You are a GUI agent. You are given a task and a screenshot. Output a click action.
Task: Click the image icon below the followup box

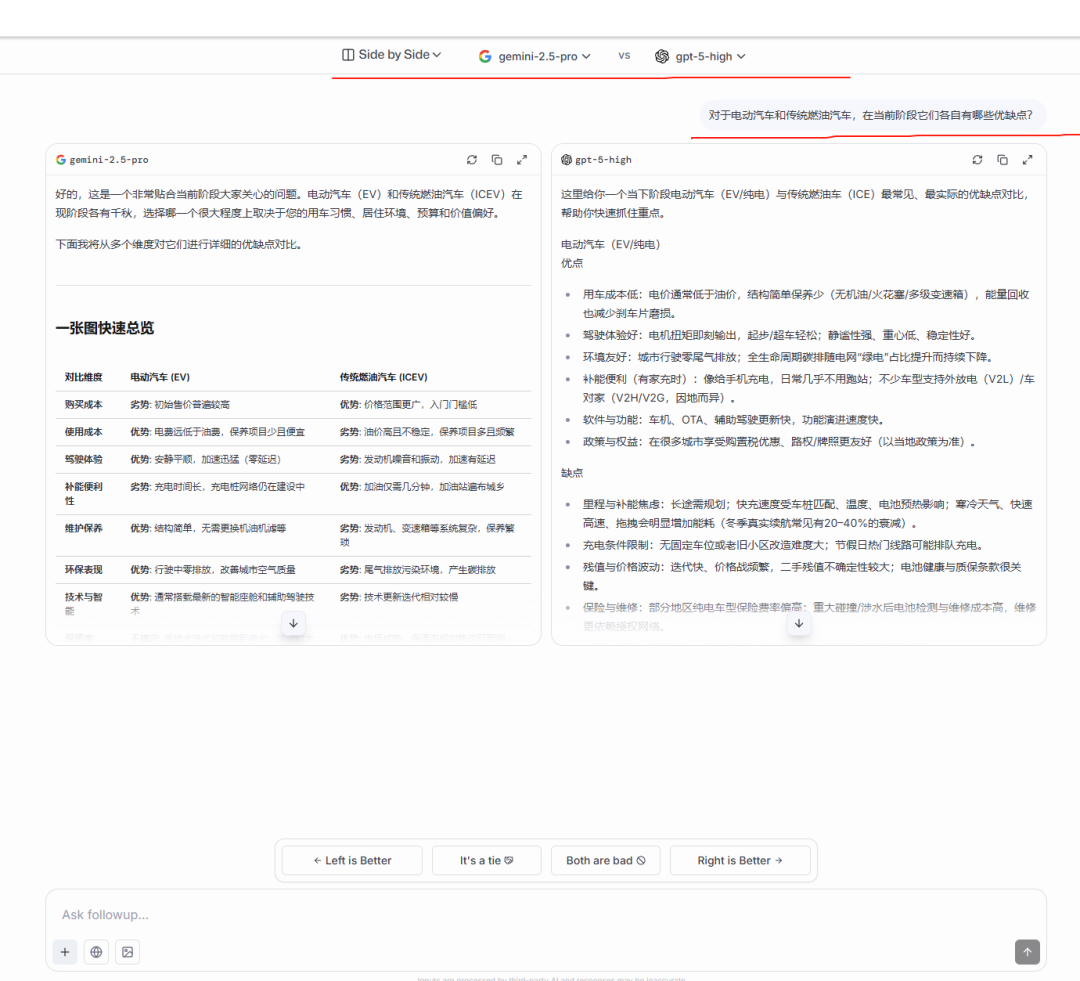point(127,952)
